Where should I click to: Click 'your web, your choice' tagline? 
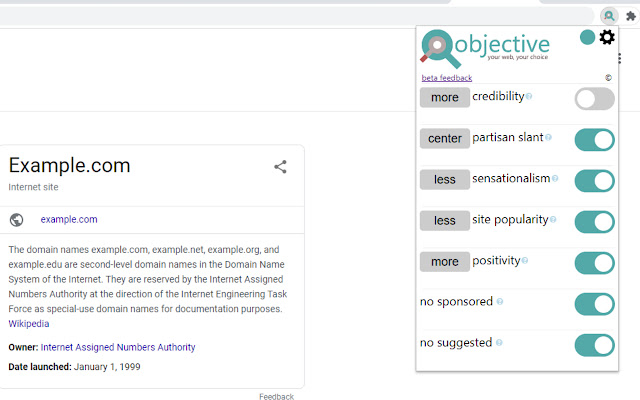518,57
